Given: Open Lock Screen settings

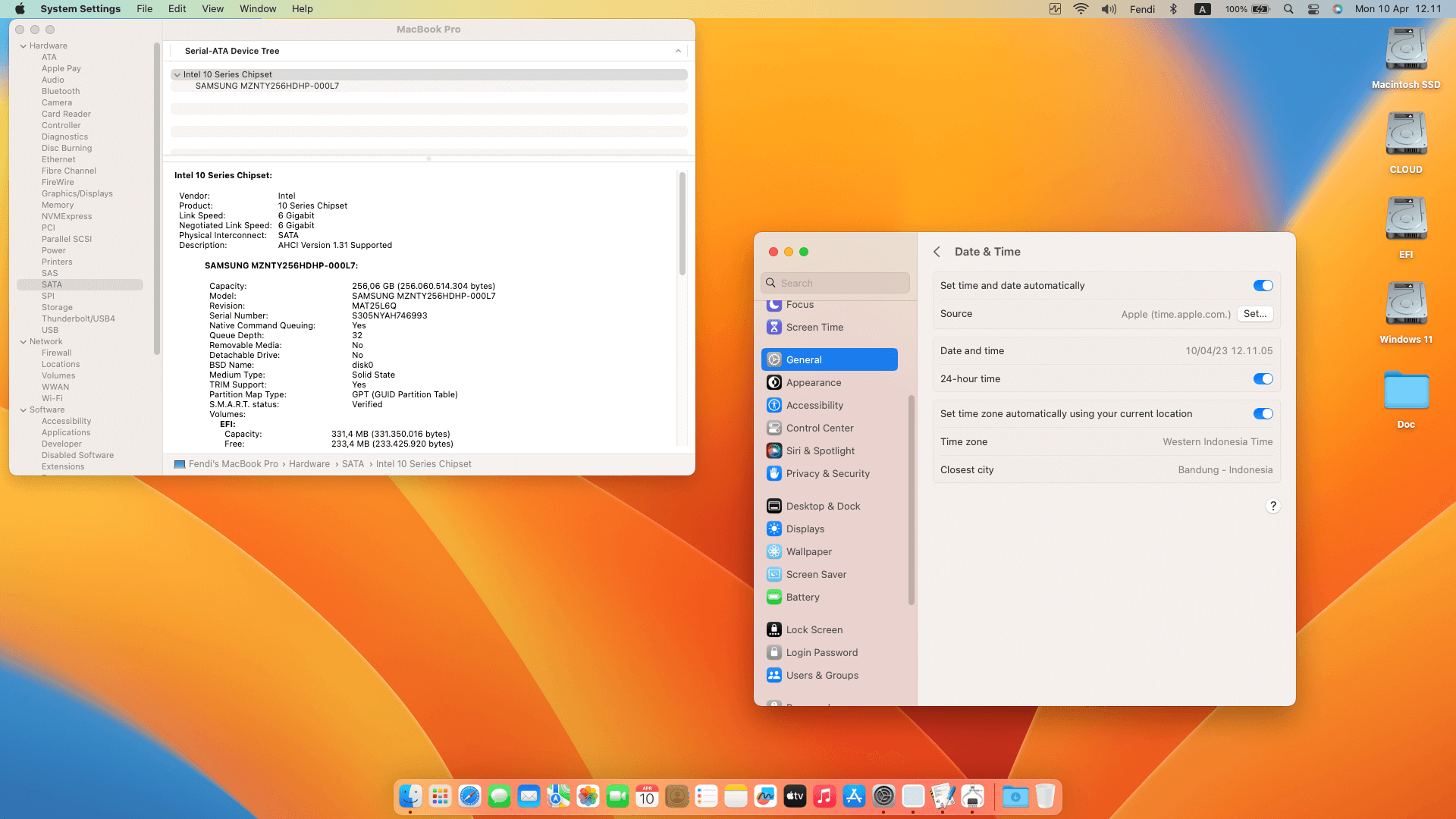Looking at the screenshot, I should point(830,629).
